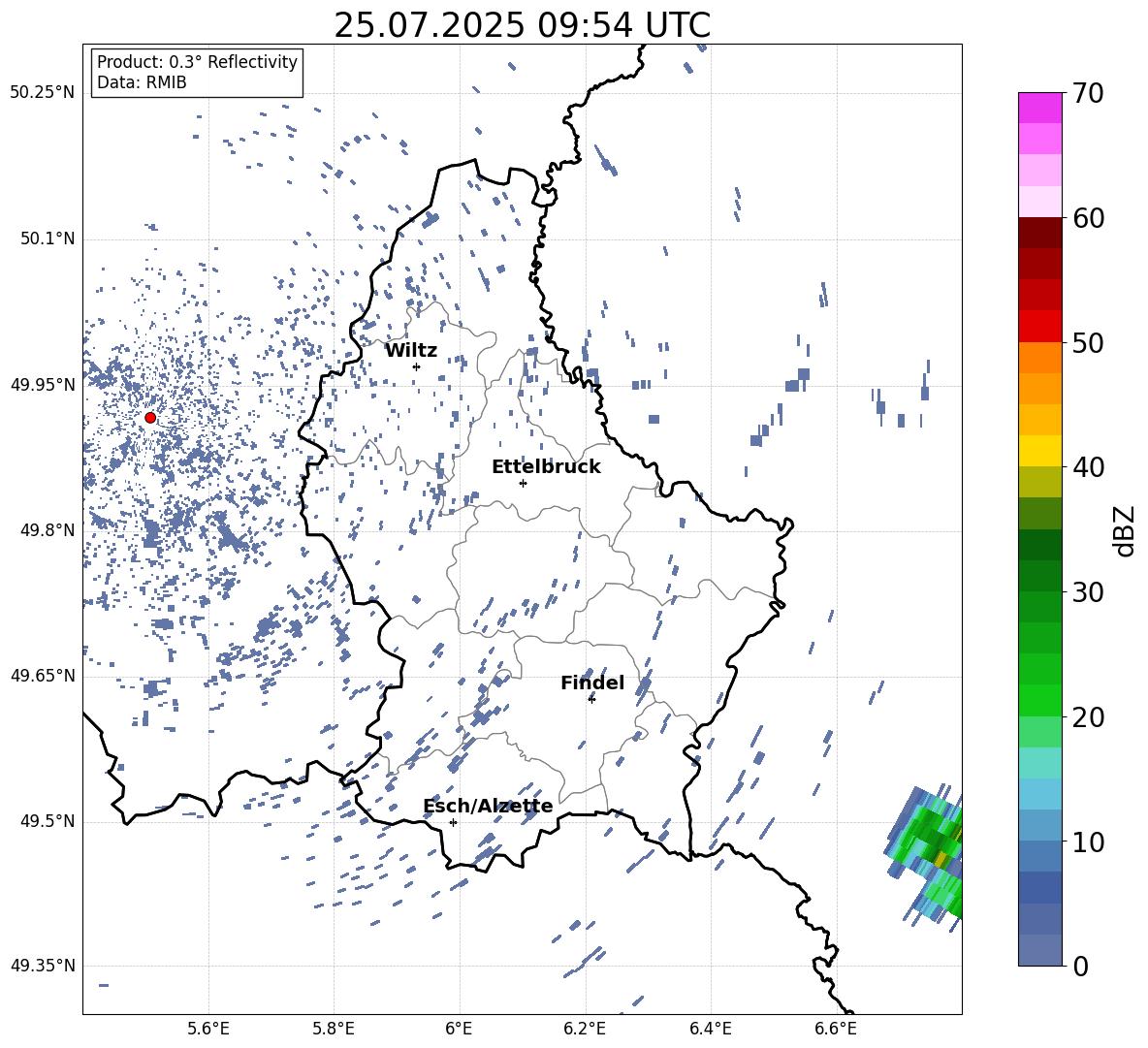The width and height of the screenshot is (1148, 1048).
Task: Click the magenta top colorbar segment
Action: pos(1039,108)
